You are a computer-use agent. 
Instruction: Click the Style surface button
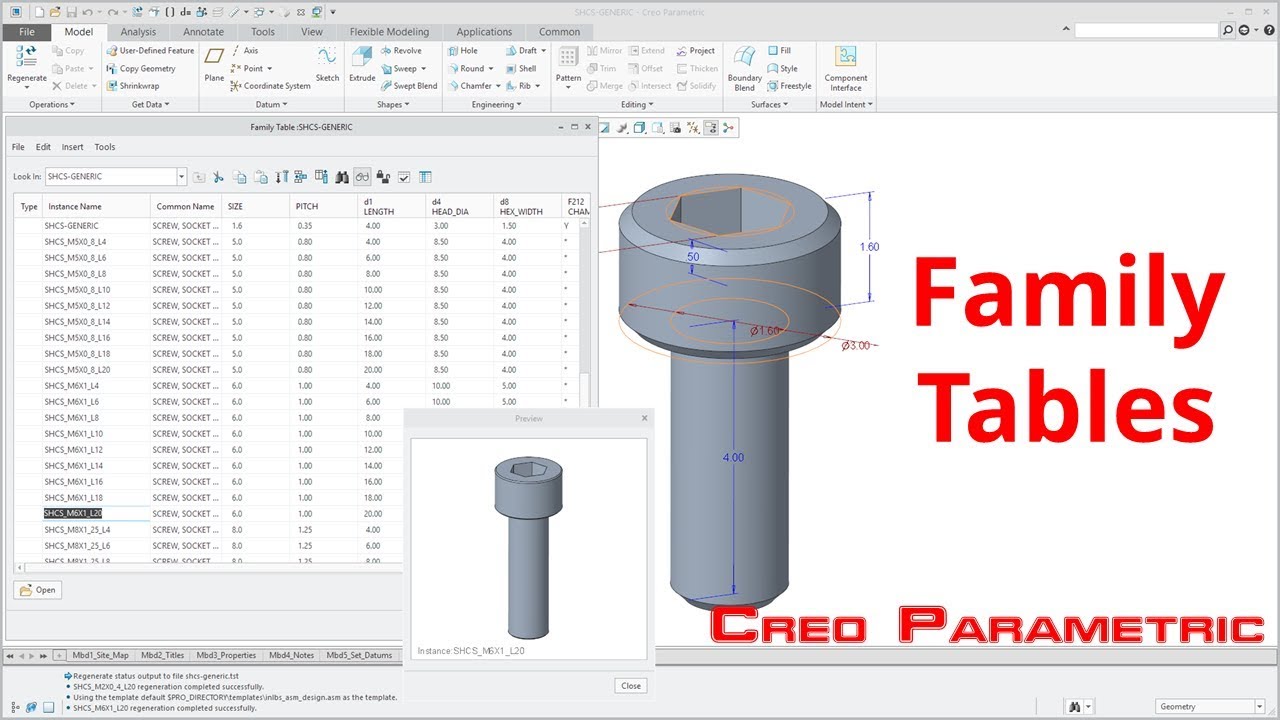pyautogui.click(x=783, y=68)
